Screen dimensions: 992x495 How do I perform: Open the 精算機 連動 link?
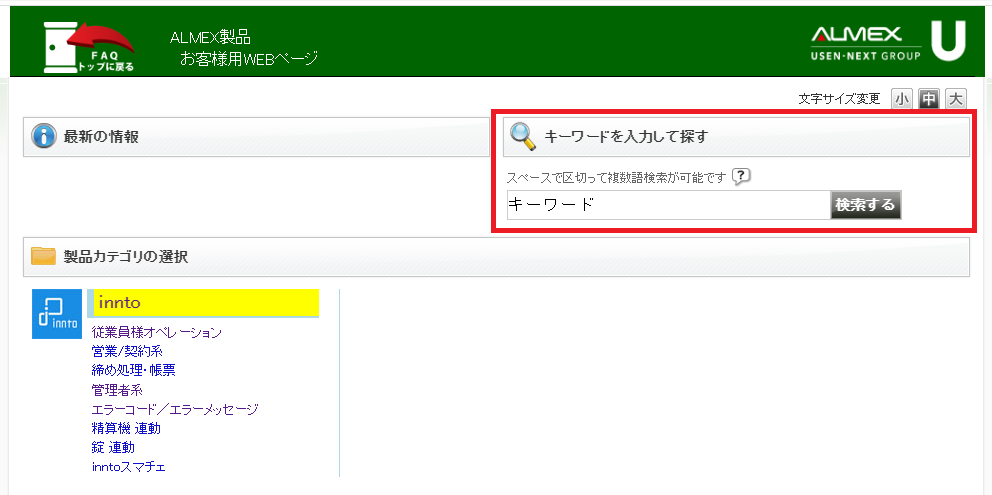point(125,428)
